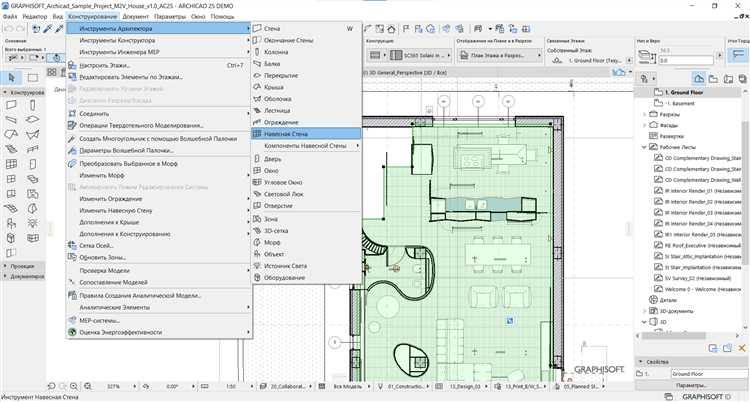Screen dimensions: 750x402
Task: Switch navigator to Project Map icon
Action: (698, 78)
